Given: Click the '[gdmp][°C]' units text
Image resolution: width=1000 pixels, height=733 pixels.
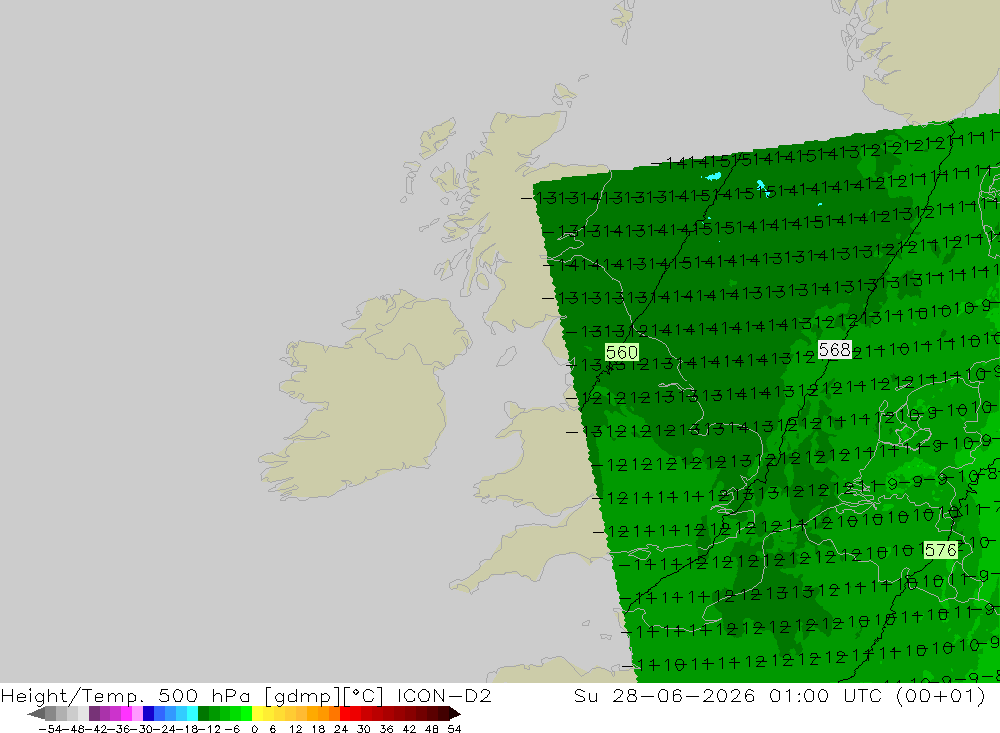Looking at the screenshot, I should click(x=324, y=696).
